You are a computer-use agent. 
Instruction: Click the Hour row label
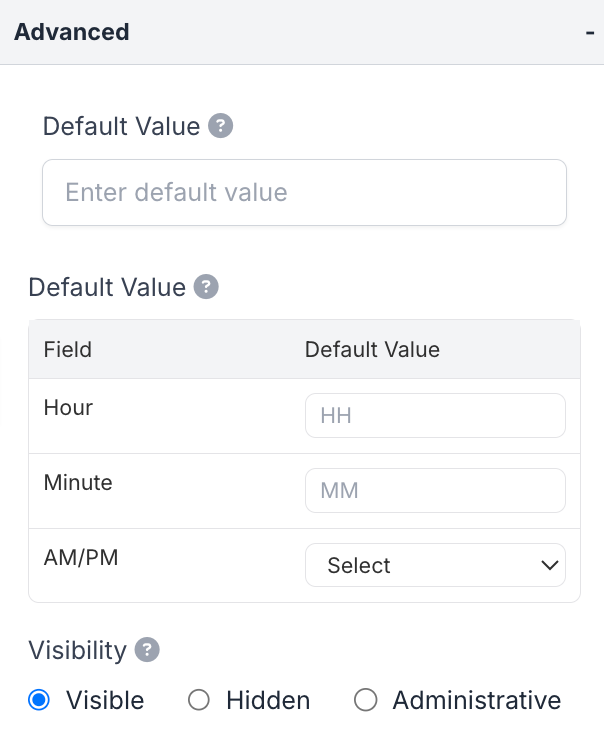[x=68, y=408]
